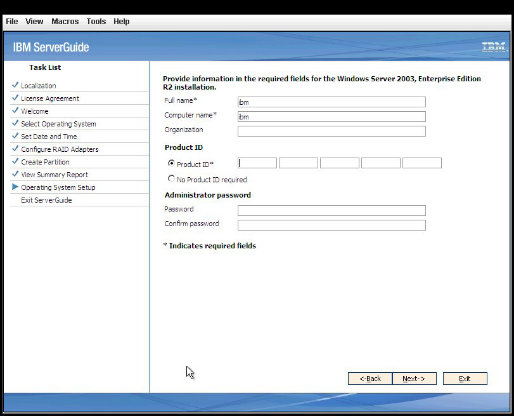Click the fourth Product ID segment box
The height and width of the screenshot is (416, 515).
(381, 163)
